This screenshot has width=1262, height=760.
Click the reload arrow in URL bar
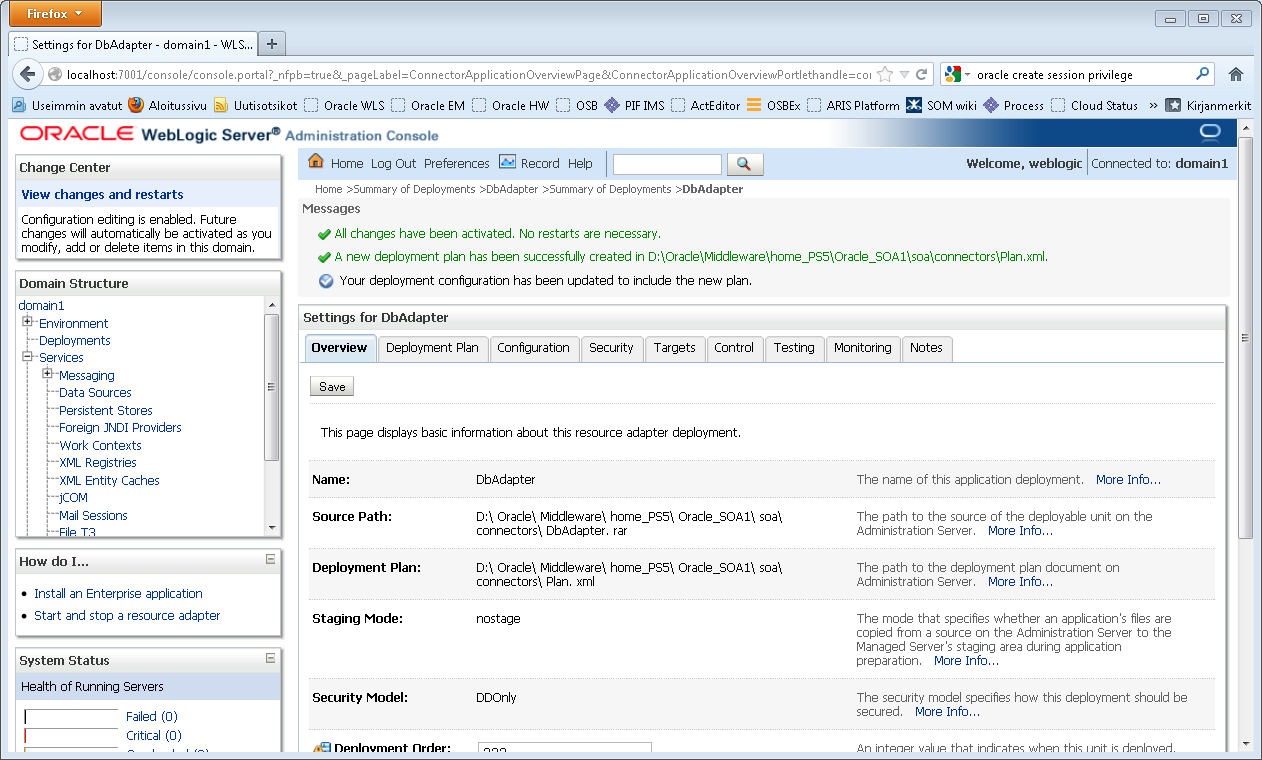(923, 74)
